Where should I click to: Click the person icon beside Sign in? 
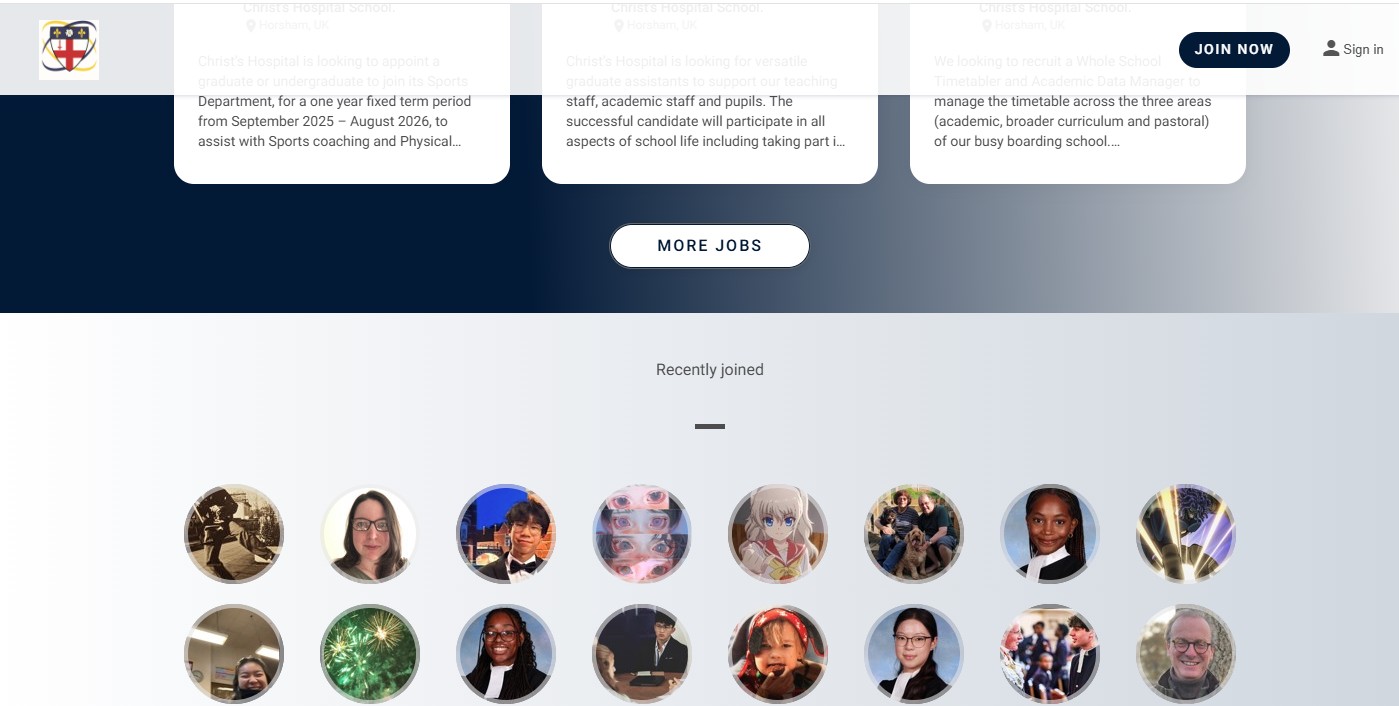tap(1331, 48)
